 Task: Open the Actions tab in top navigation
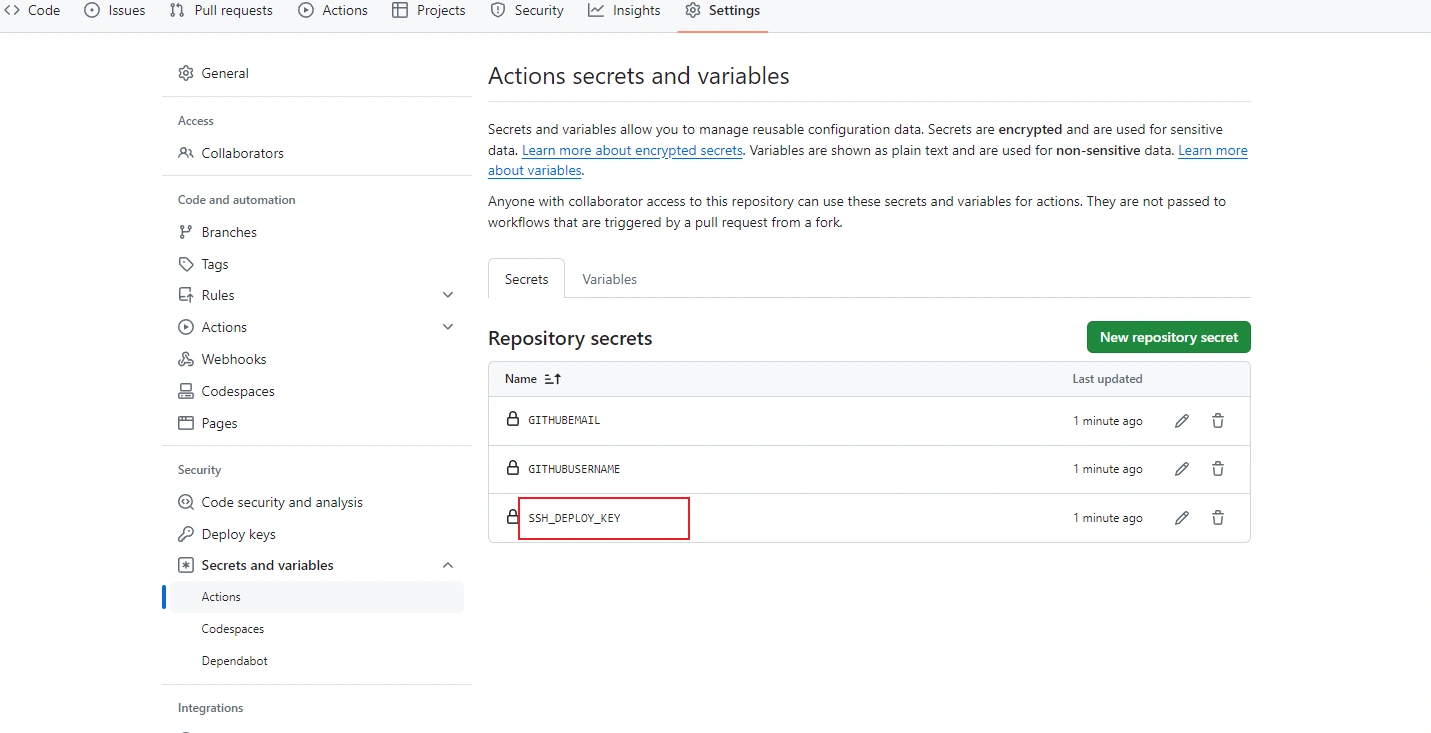(333, 10)
